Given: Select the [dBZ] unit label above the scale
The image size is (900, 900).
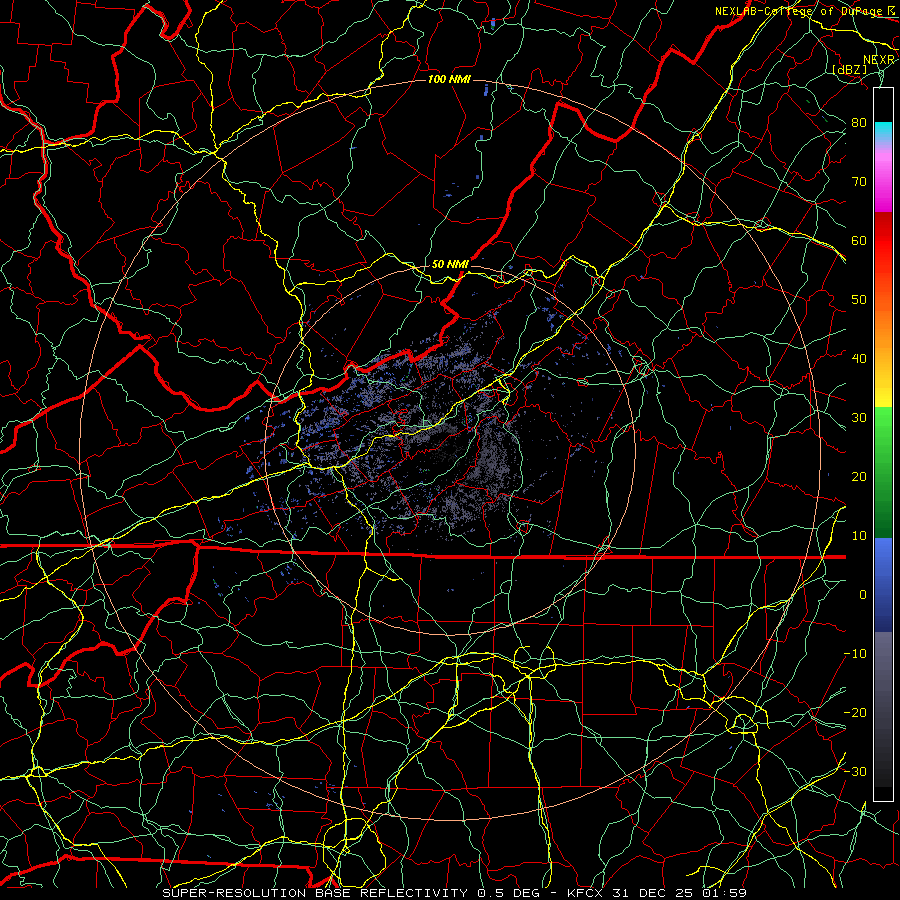Looking at the screenshot, I should [x=850, y=69].
